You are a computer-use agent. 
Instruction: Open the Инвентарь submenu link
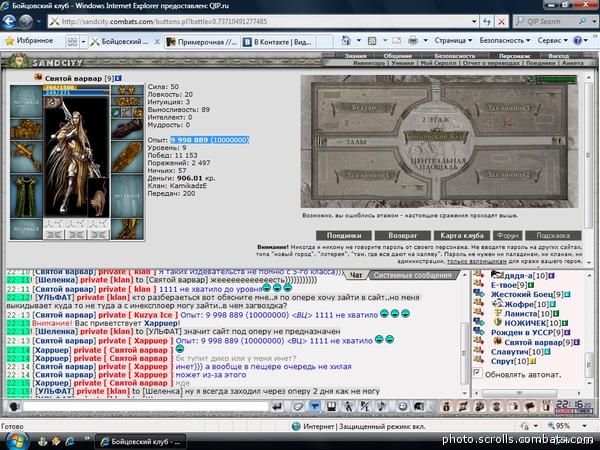(x=369, y=63)
